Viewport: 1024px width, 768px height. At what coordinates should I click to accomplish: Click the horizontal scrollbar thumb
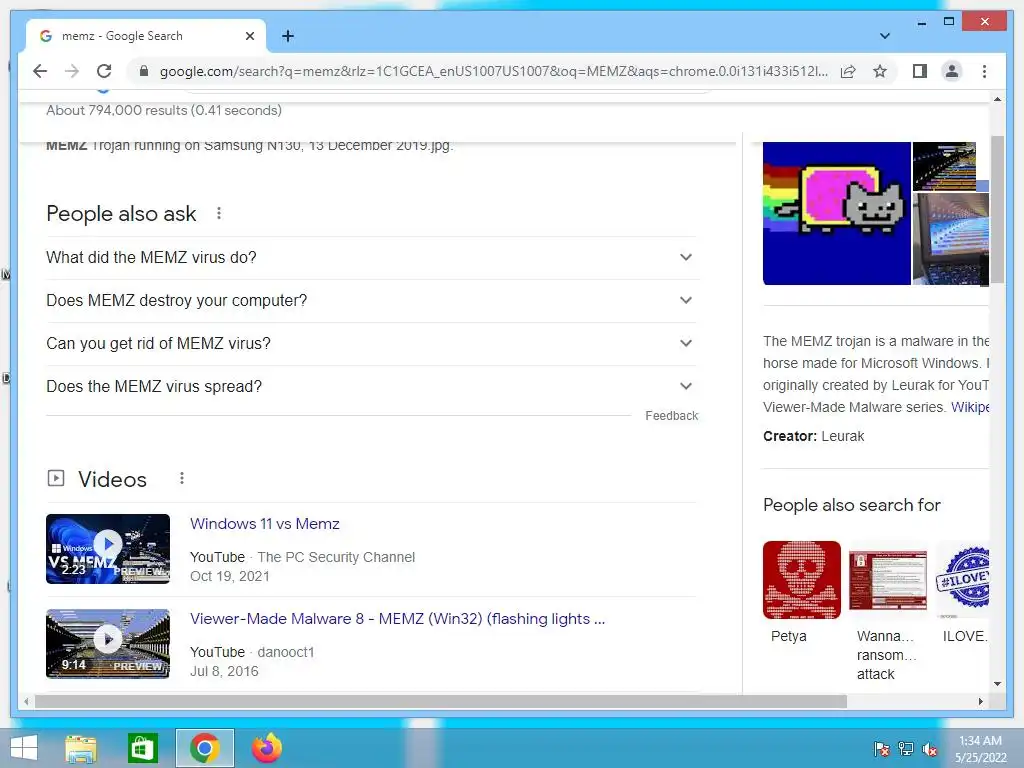(441, 701)
